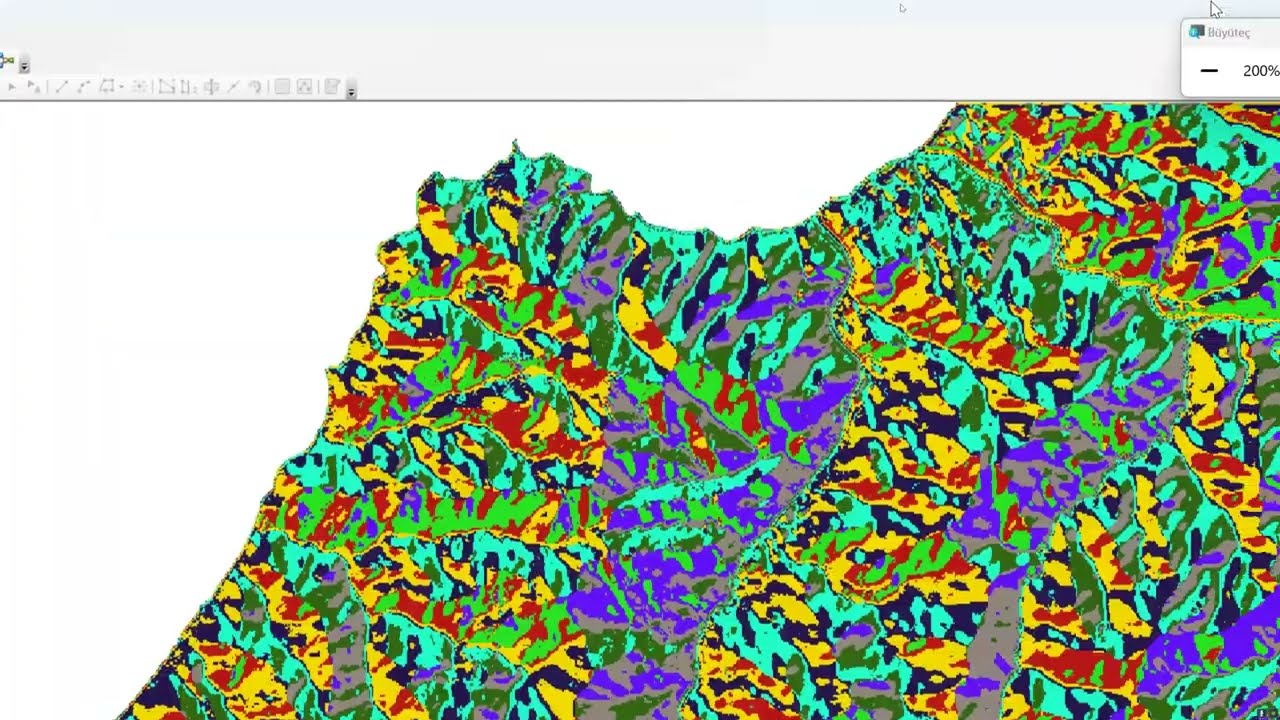Select the Rotate tool
The image size is (1280, 720).
coord(255,87)
